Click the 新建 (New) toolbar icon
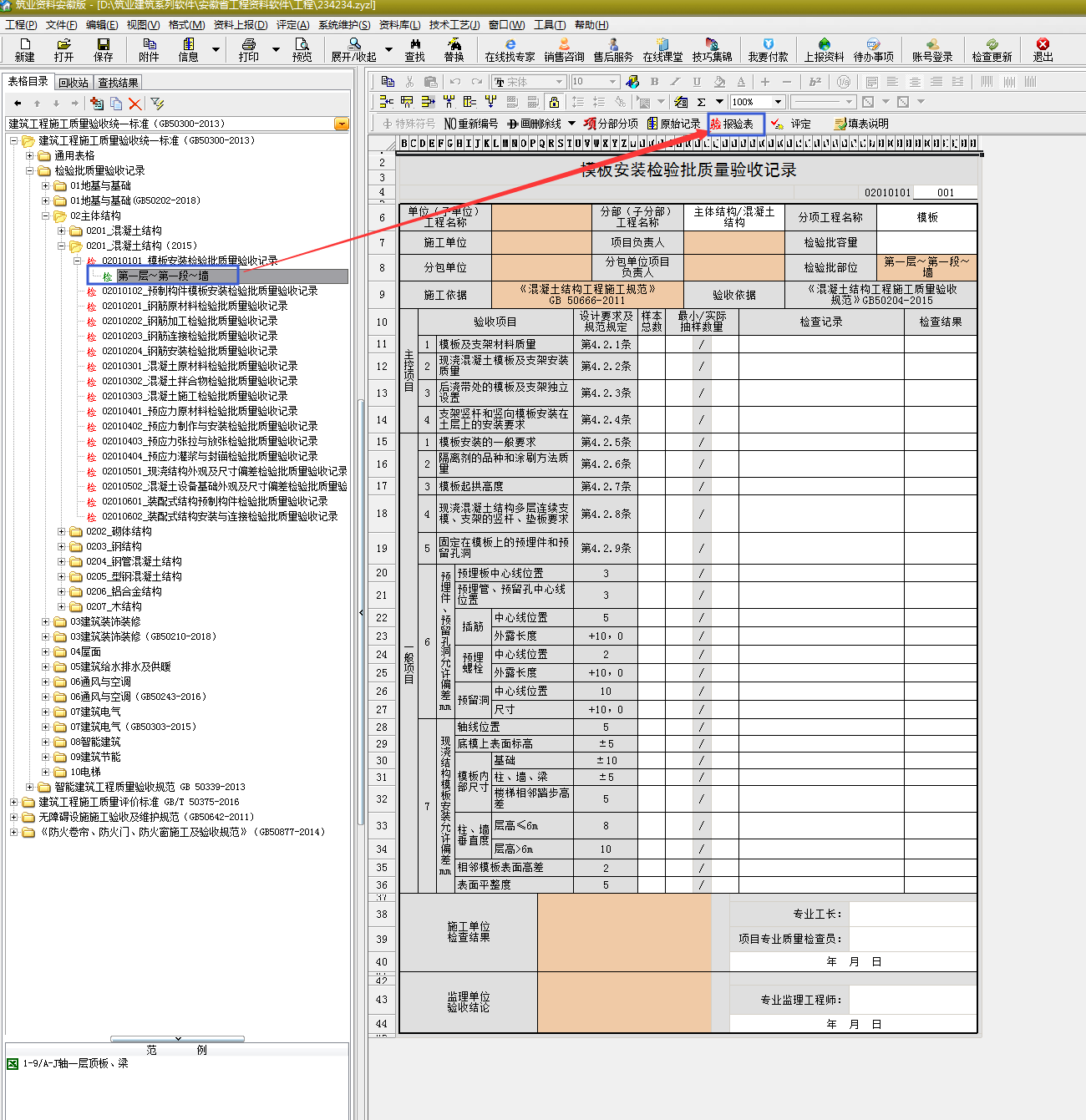The image size is (1086, 1120). tap(24, 50)
